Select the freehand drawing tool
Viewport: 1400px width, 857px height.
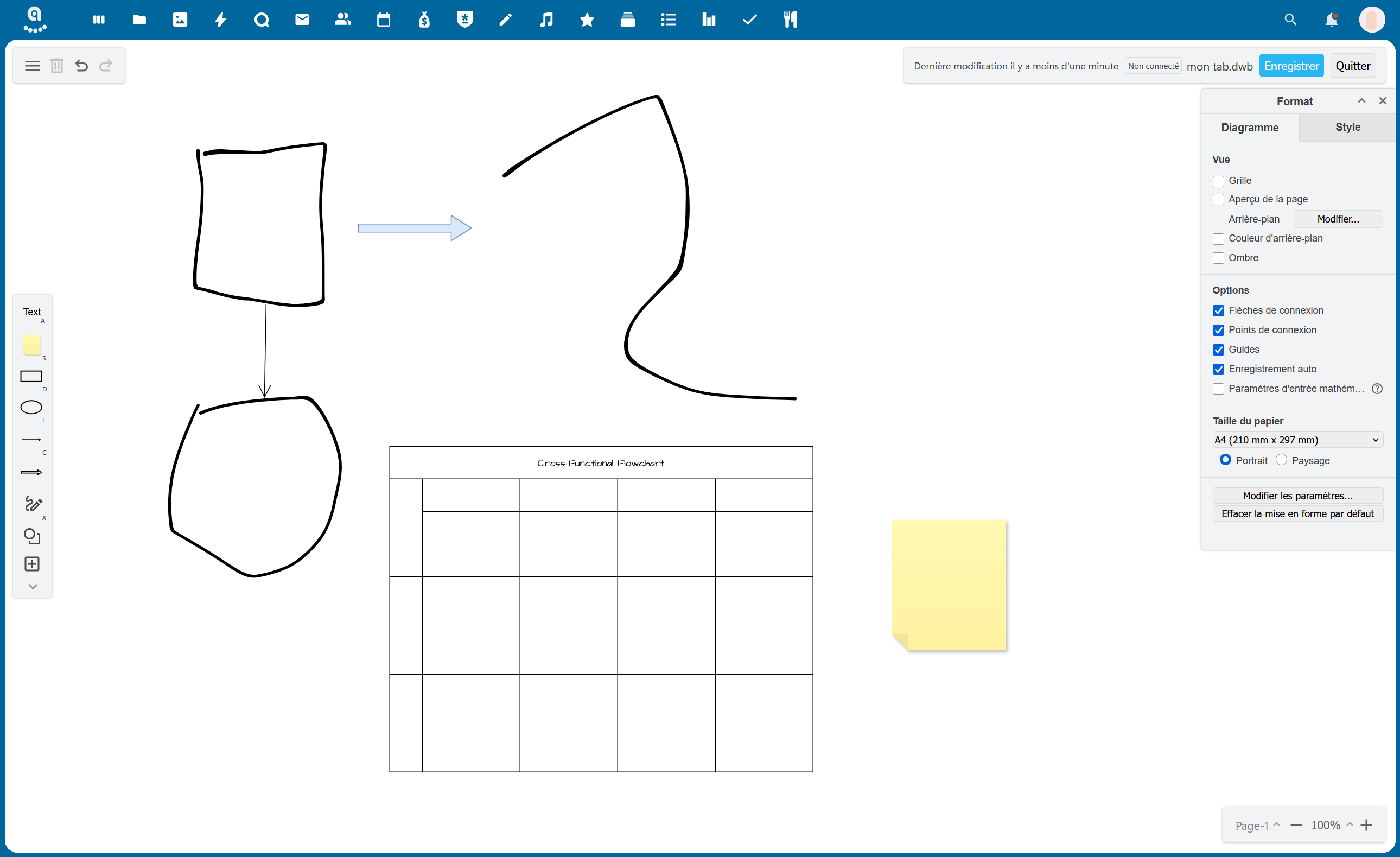33,504
